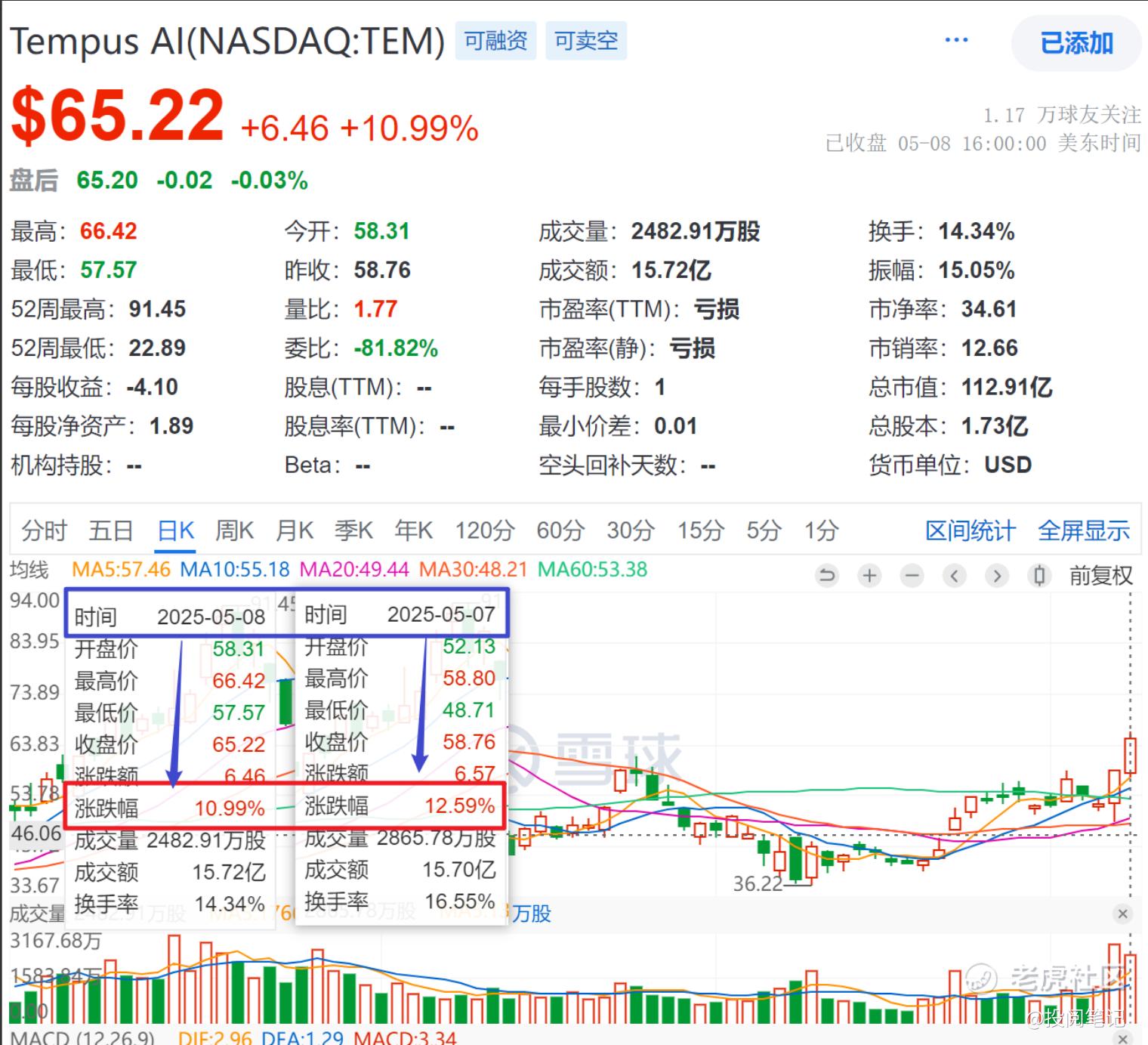Select the 日K chart tab
1148x1045 pixels.
click(x=176, y=531)
